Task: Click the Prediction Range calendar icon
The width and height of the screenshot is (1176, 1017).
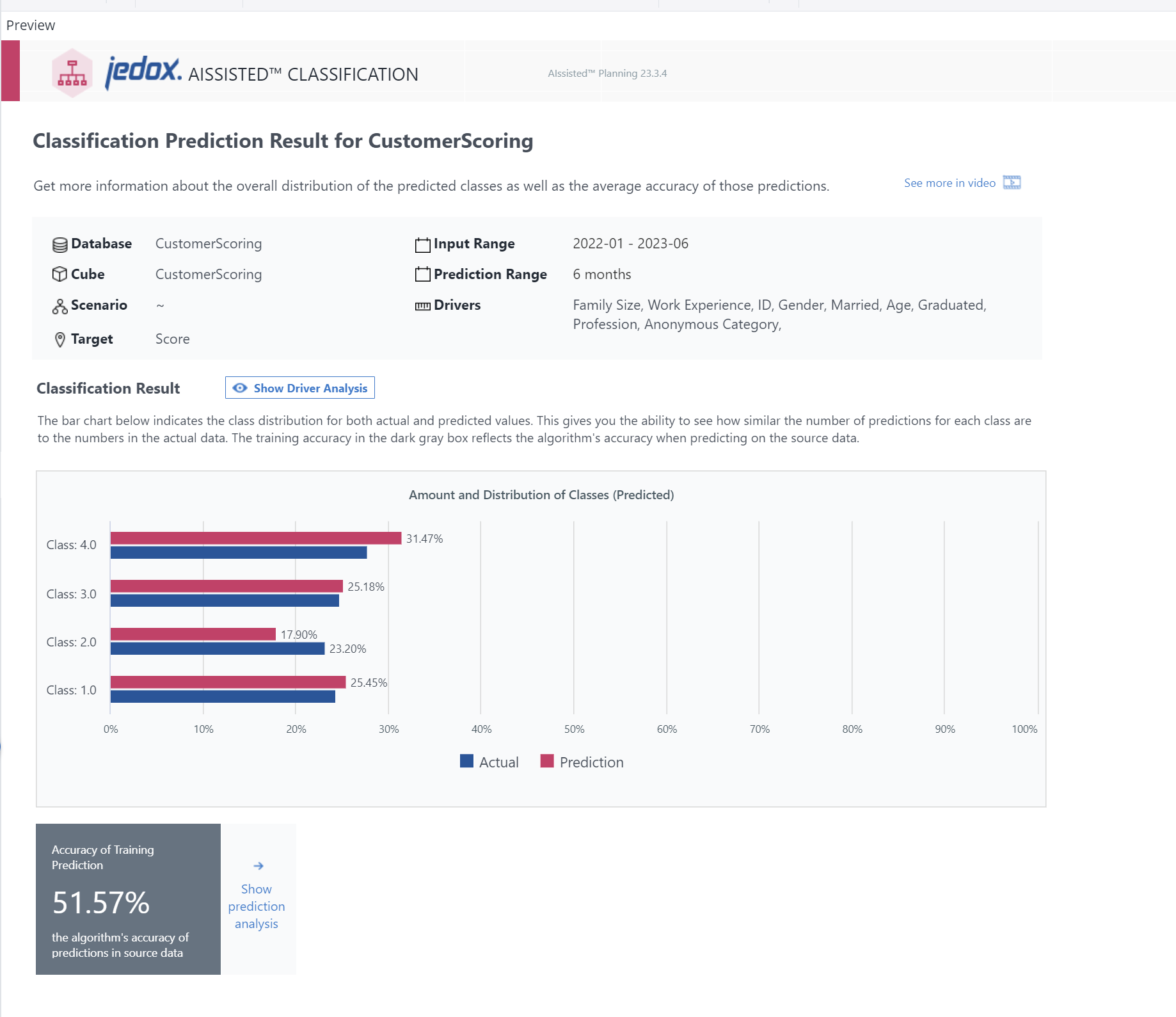Action: point(422,274)
